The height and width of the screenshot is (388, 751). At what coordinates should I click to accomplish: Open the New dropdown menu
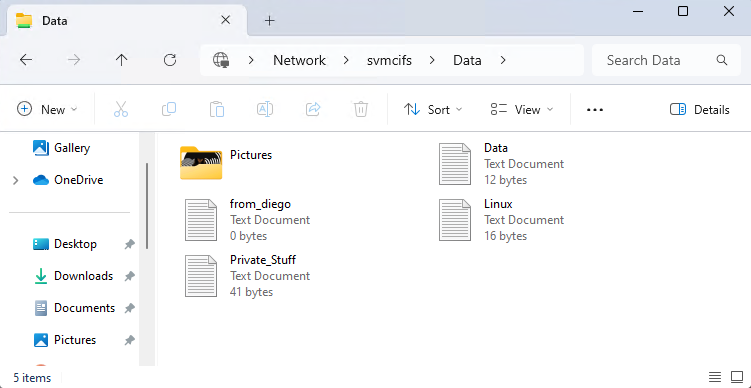[47, 110]
